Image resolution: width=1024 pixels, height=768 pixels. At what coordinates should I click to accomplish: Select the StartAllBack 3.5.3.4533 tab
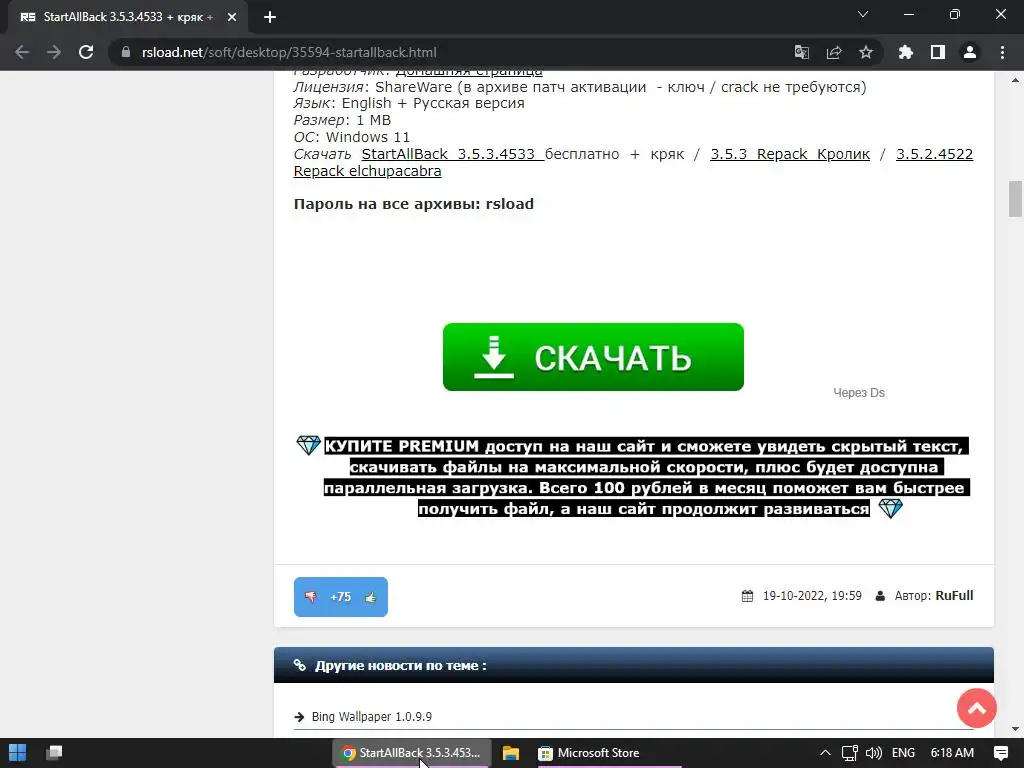[128, 17]
